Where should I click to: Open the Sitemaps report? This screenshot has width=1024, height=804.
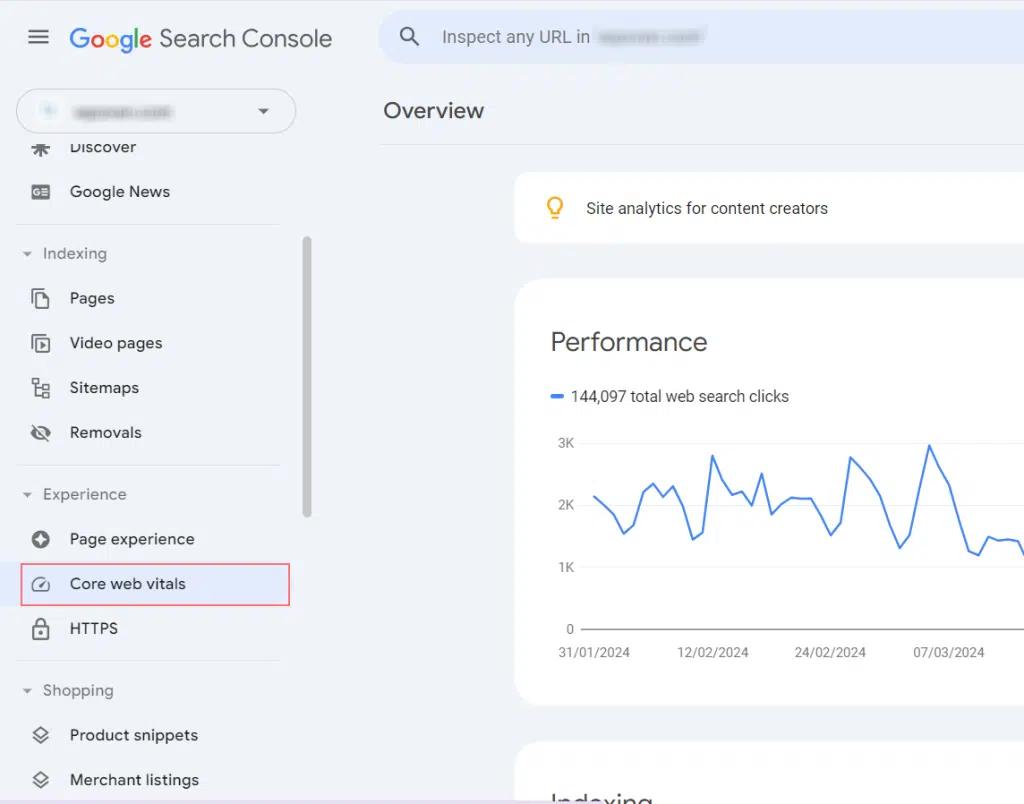click(104, 388)
